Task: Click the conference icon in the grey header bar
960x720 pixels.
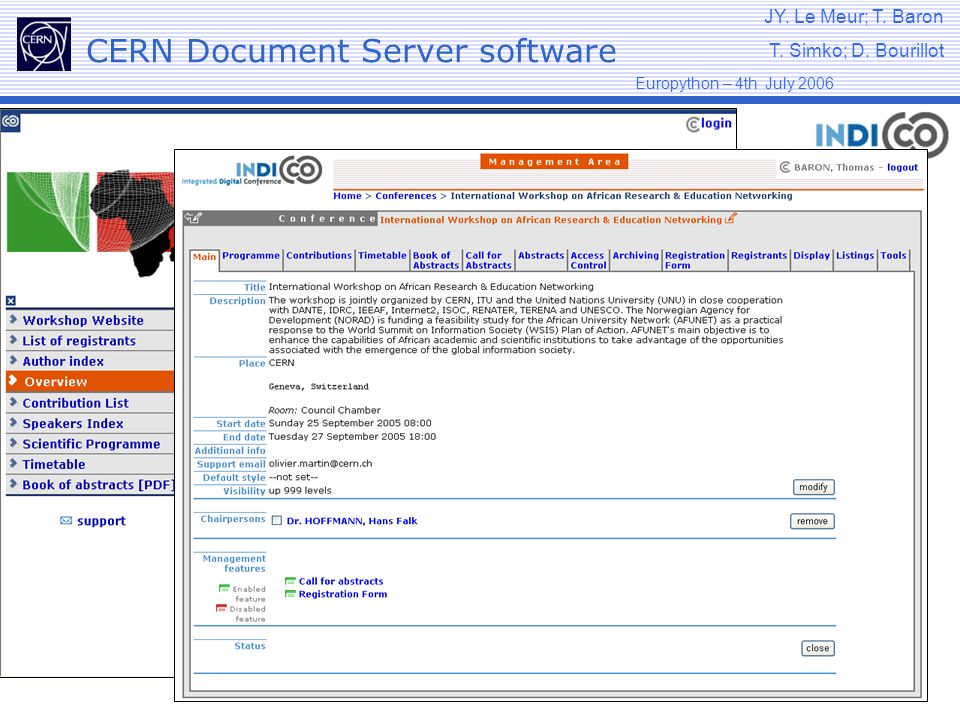Action: 194,217
